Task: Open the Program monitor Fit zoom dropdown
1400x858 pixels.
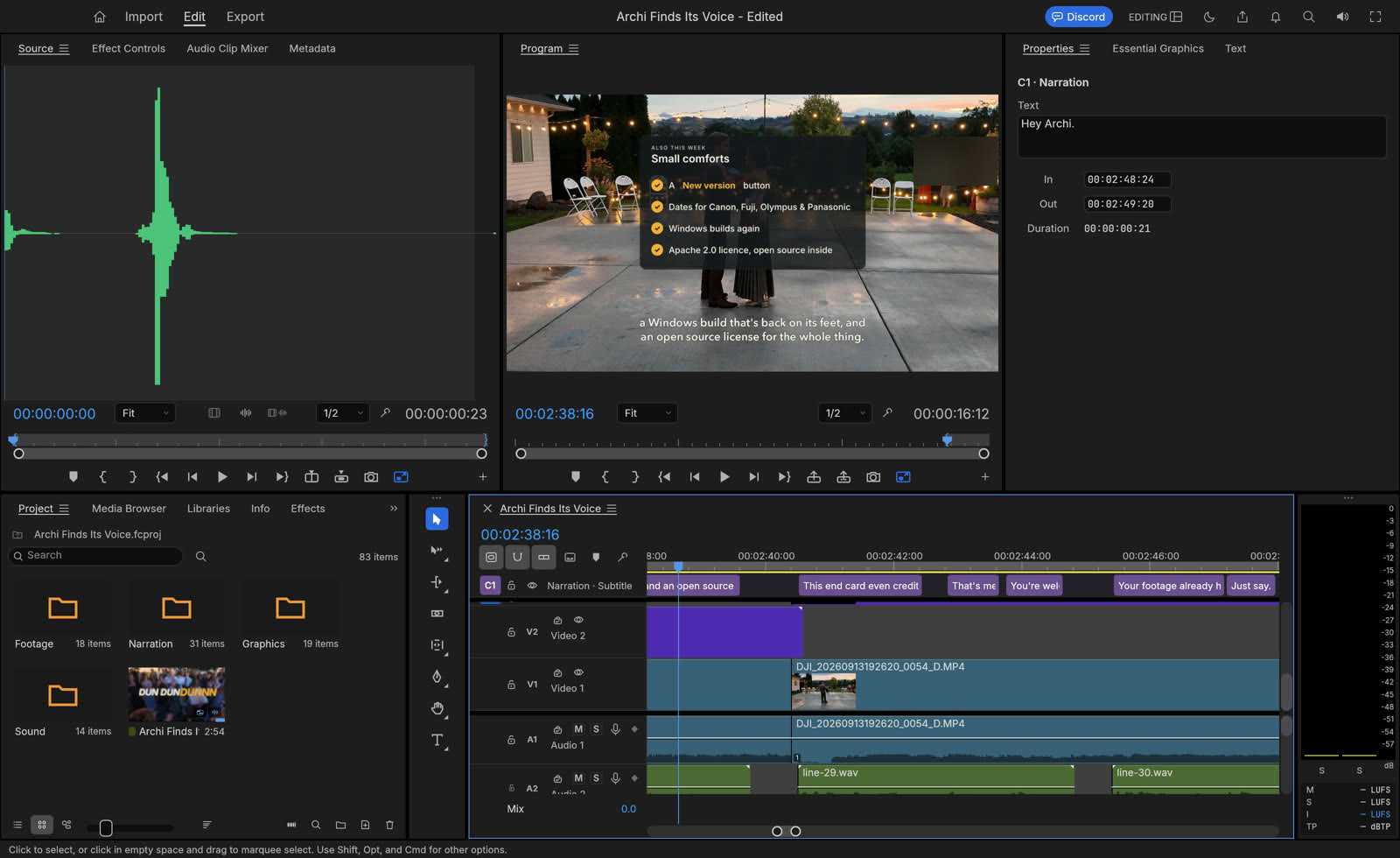Action: [647, 413]
